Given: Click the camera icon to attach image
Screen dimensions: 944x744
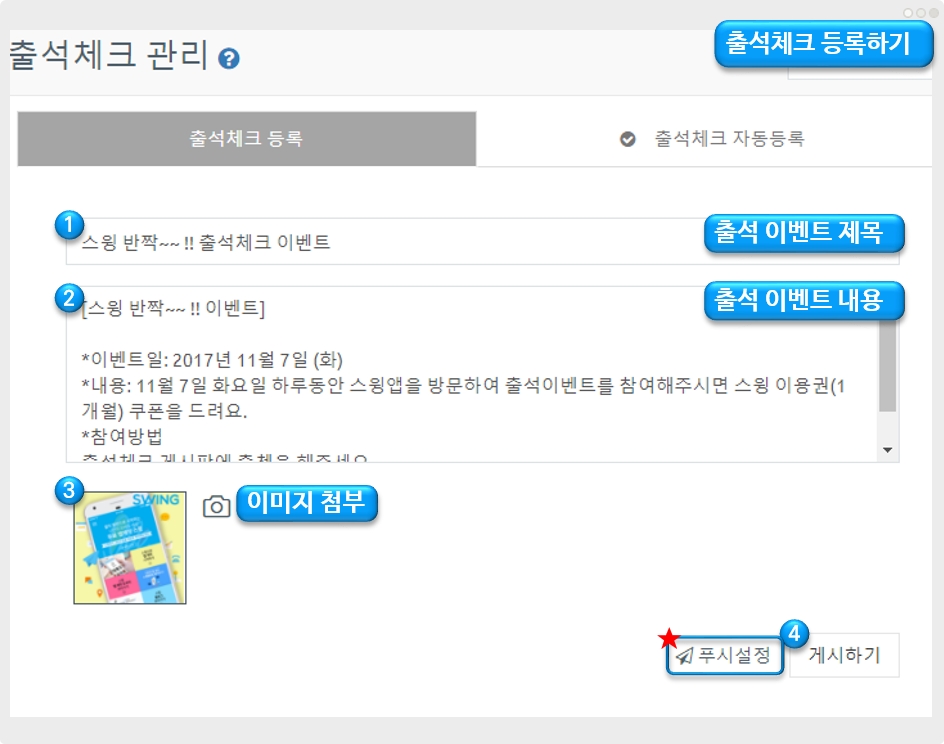Looking at the screenshot, I should [216, 506].
